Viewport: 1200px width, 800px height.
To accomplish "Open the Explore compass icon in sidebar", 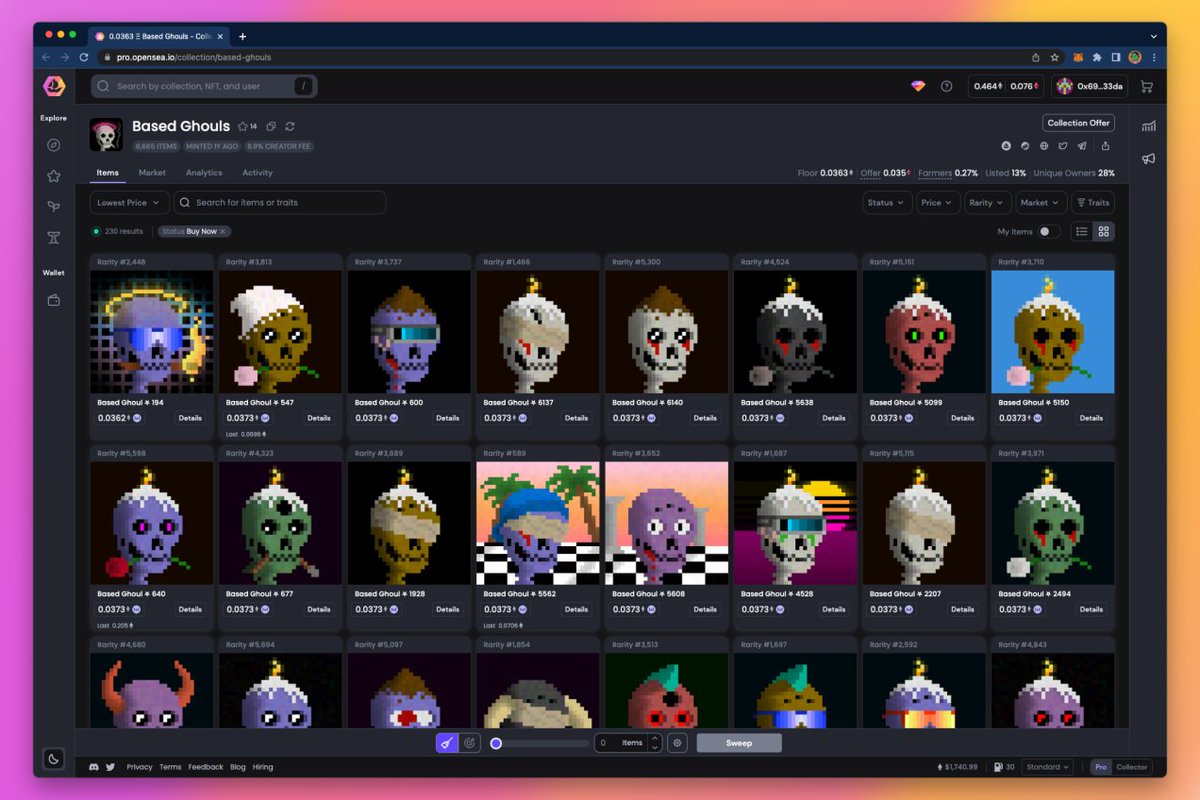I will pos(53,145).
